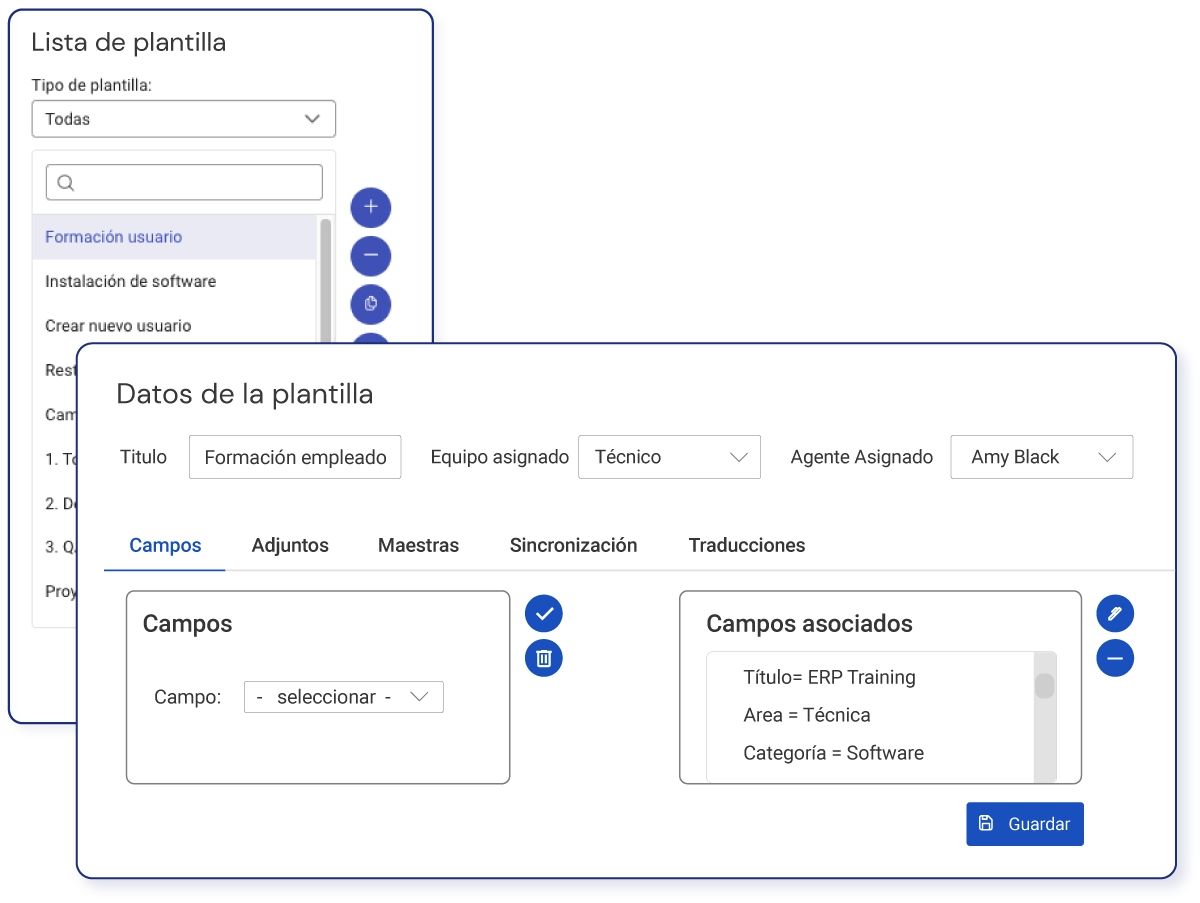Screen dimensions: 1200x903
Task: Open the Traducciones tab
Action: [x=747, y=546]
